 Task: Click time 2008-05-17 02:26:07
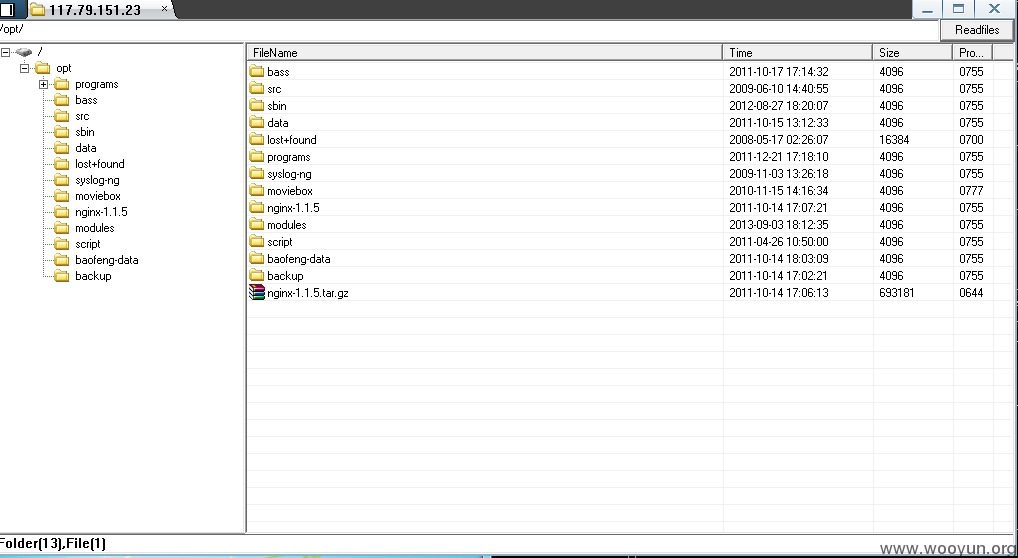click(x=778, y=140)
